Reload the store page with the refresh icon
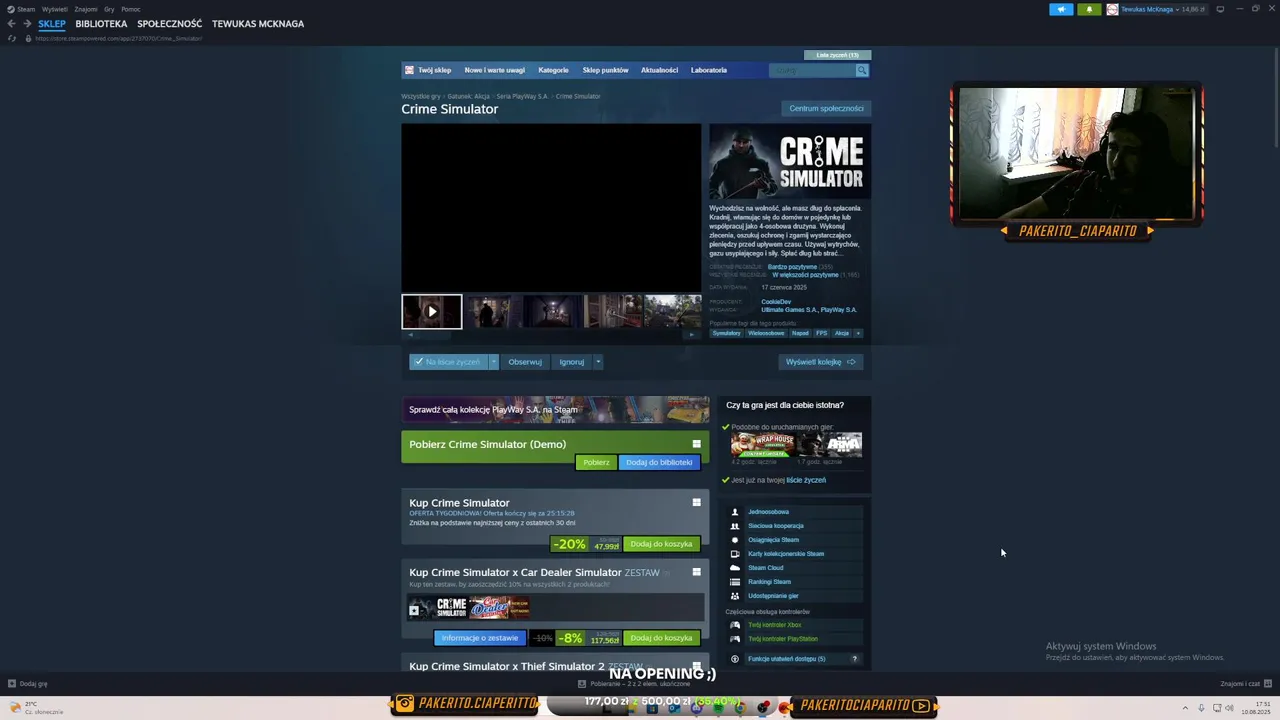 pos(12,38)
